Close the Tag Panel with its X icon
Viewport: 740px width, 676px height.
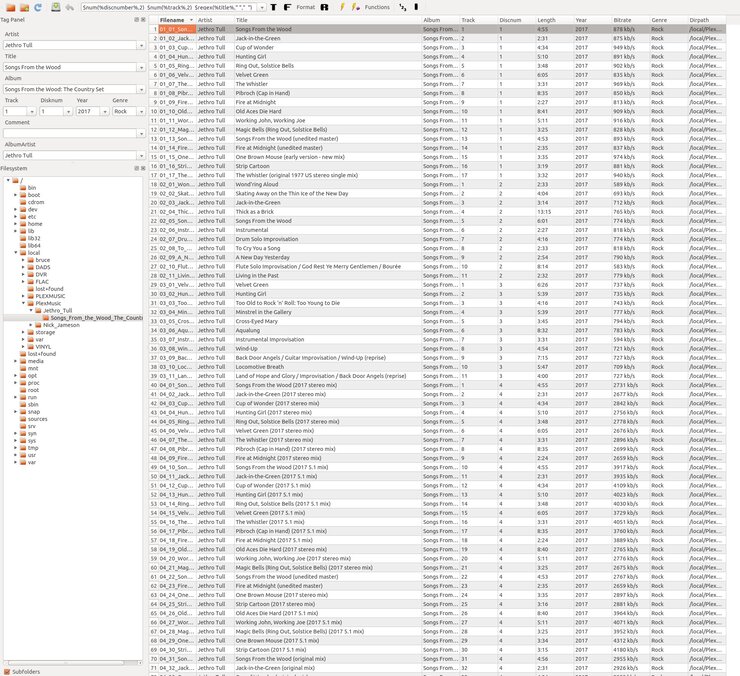143,19
